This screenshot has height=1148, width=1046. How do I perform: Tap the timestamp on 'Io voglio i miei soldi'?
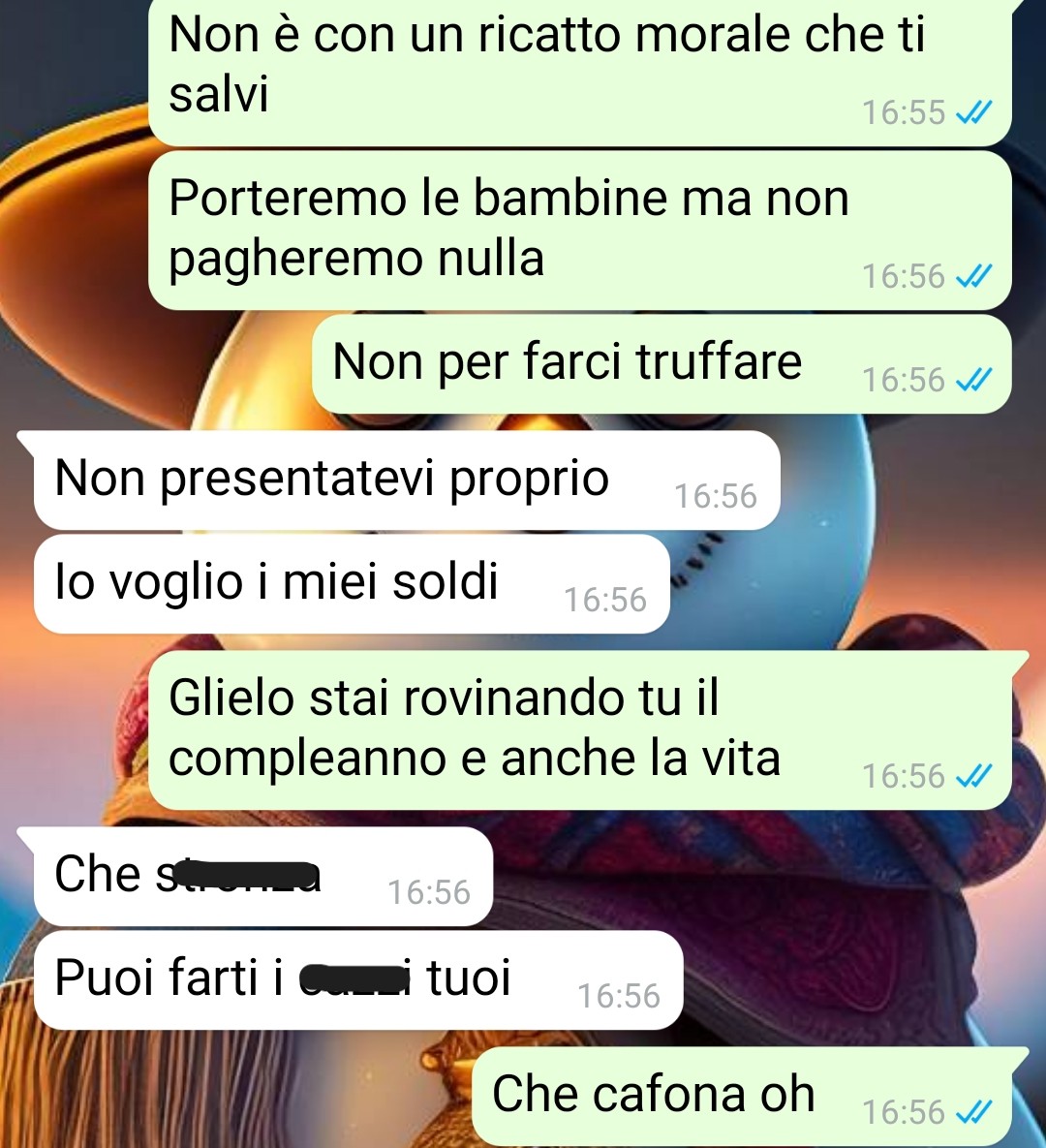tap(605, 600)
